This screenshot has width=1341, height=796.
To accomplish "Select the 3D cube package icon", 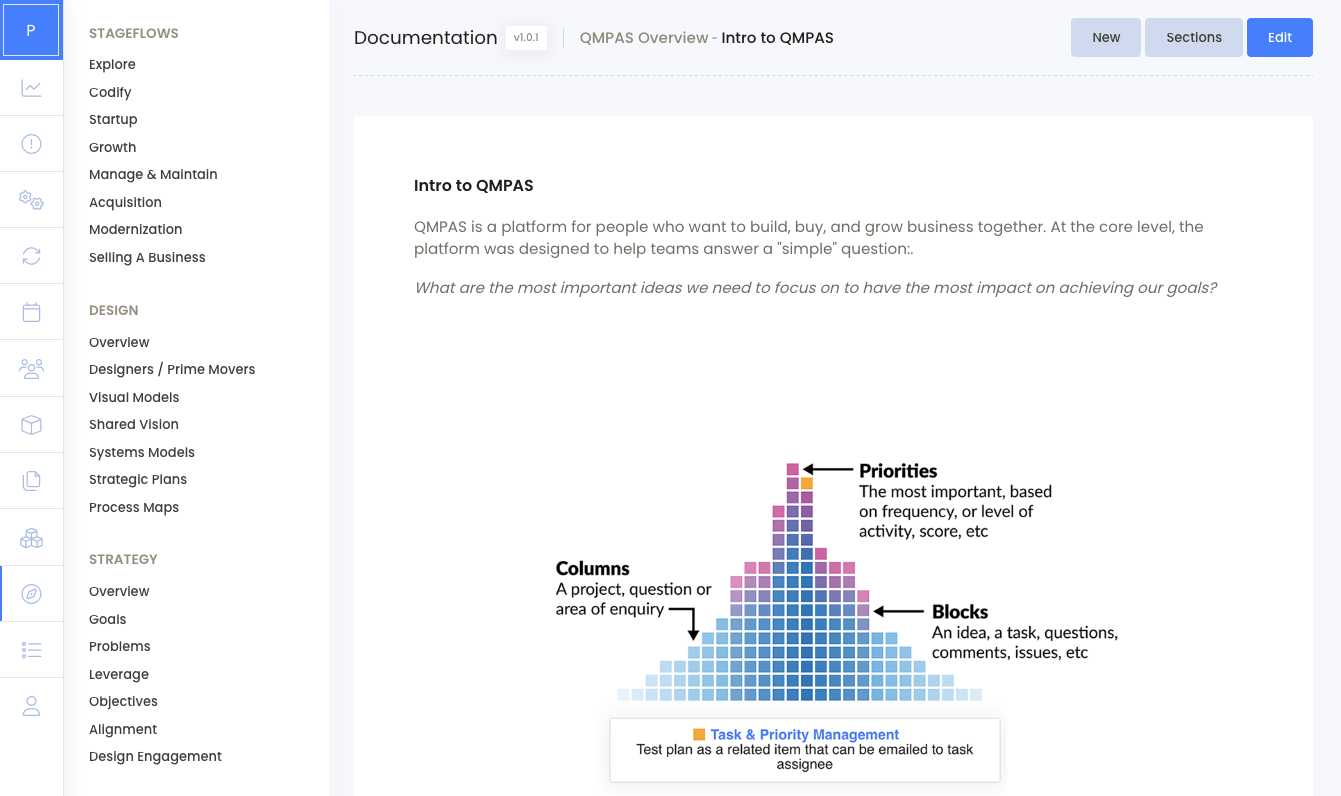I will [x=31, y=423].
